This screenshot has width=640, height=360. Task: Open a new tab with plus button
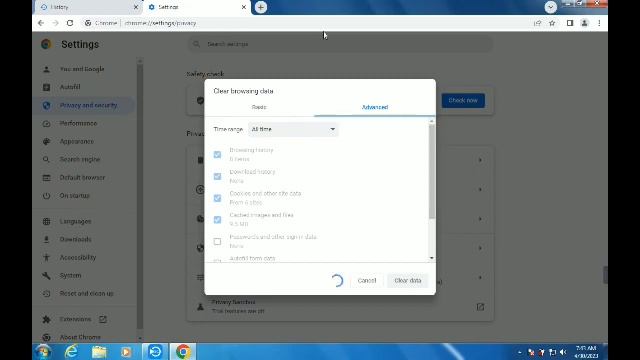click(261, 7)
